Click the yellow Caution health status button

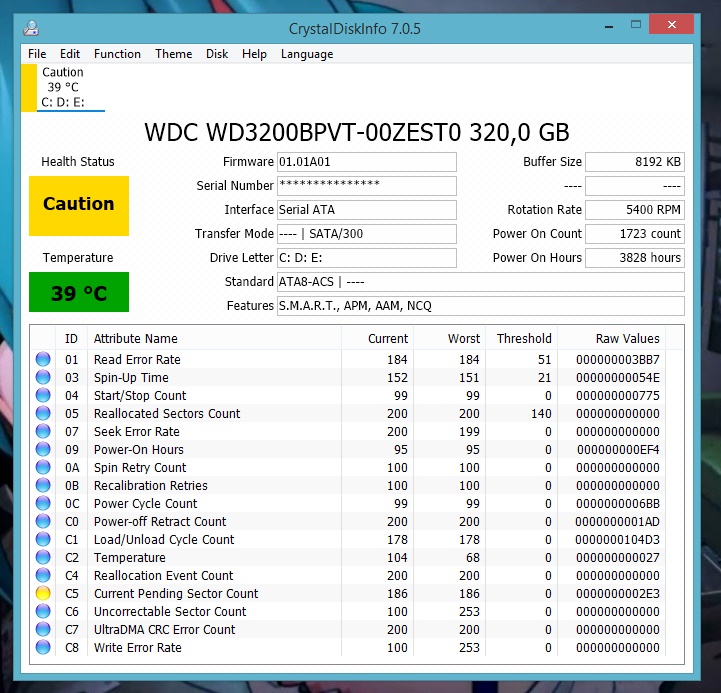pos(79,206)
